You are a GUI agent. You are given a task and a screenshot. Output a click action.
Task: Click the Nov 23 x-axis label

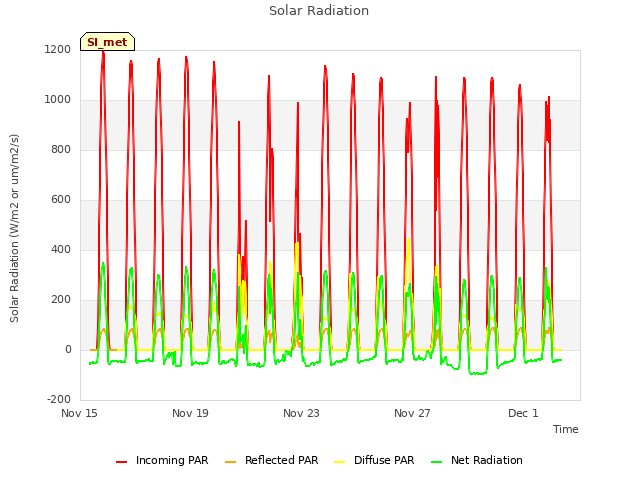[301, 413]
